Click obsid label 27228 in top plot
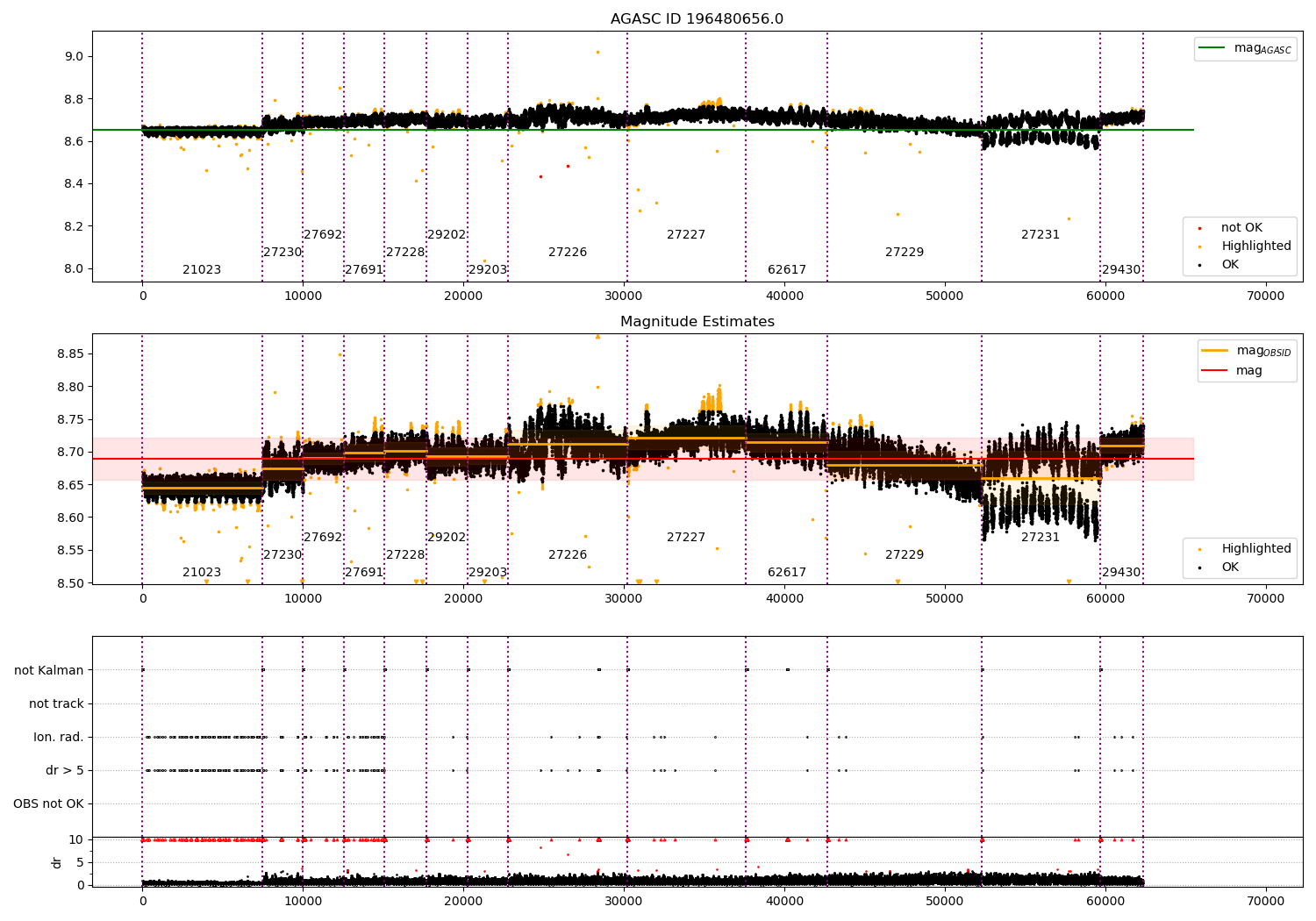The image size is (1316, 921). (405, 253)
